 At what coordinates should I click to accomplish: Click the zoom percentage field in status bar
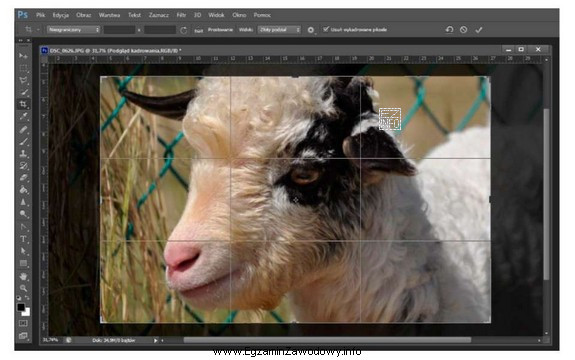(50, 340)
